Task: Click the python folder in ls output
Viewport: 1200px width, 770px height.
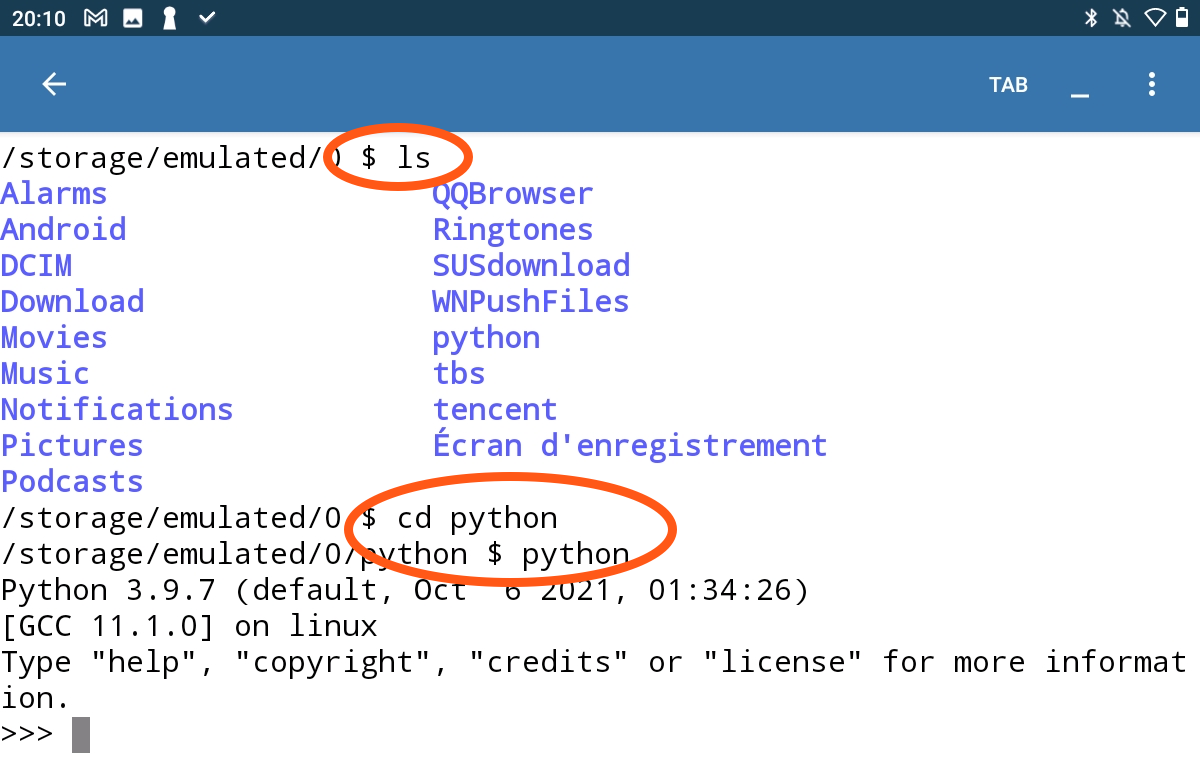Action: click(x=486, y=338)
